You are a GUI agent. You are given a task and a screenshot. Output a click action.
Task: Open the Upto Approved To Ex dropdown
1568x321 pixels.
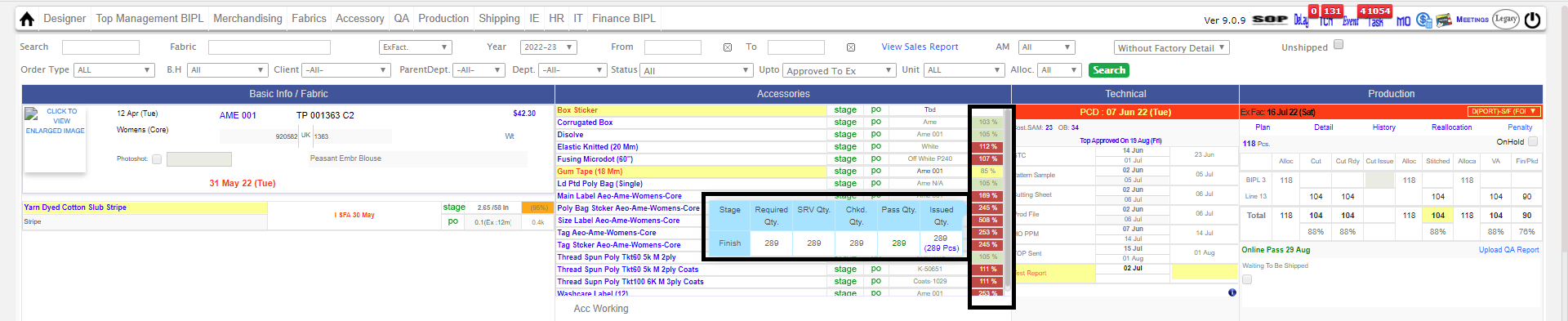pos(840,71)
